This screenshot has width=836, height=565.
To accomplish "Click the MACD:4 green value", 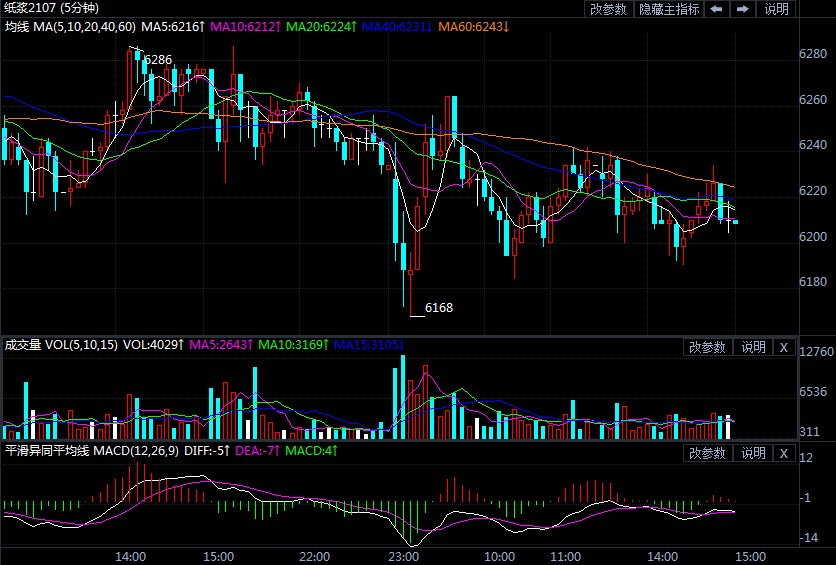I will pyautogui.click(x=312, y=451).
